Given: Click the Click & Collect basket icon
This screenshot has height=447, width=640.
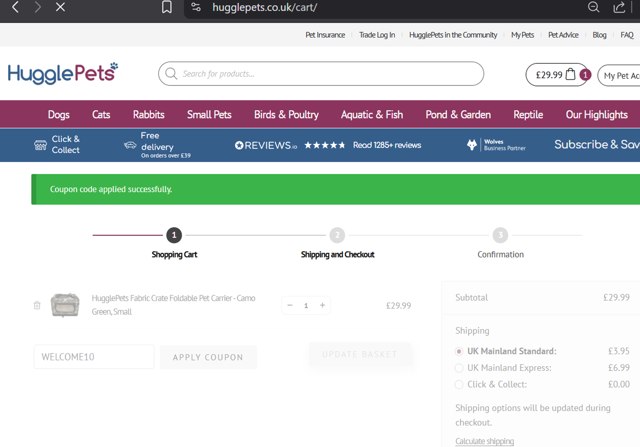Looking at the screenshot, I should [x=40, y=145].
